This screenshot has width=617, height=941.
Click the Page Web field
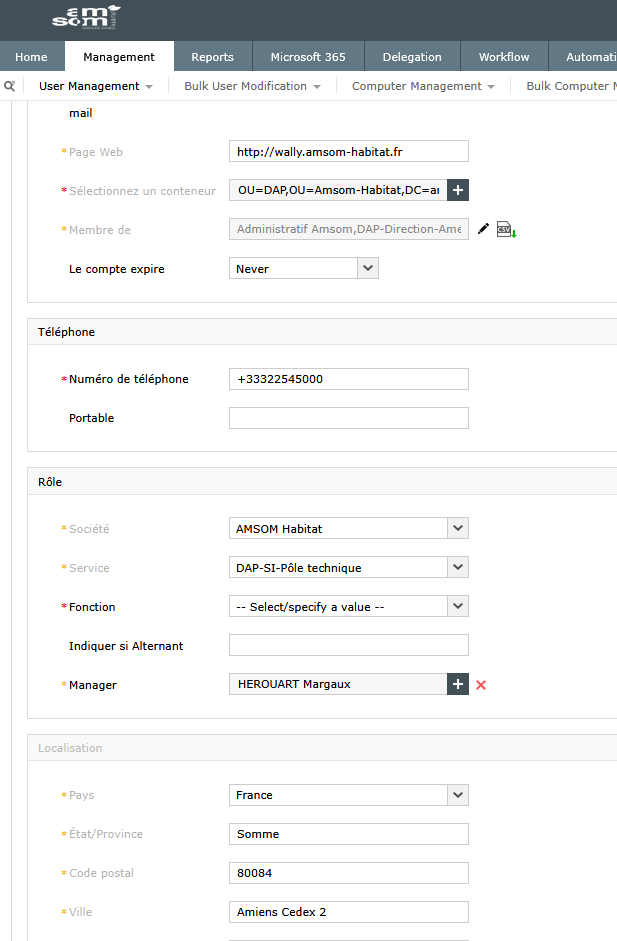click(349, 151)
